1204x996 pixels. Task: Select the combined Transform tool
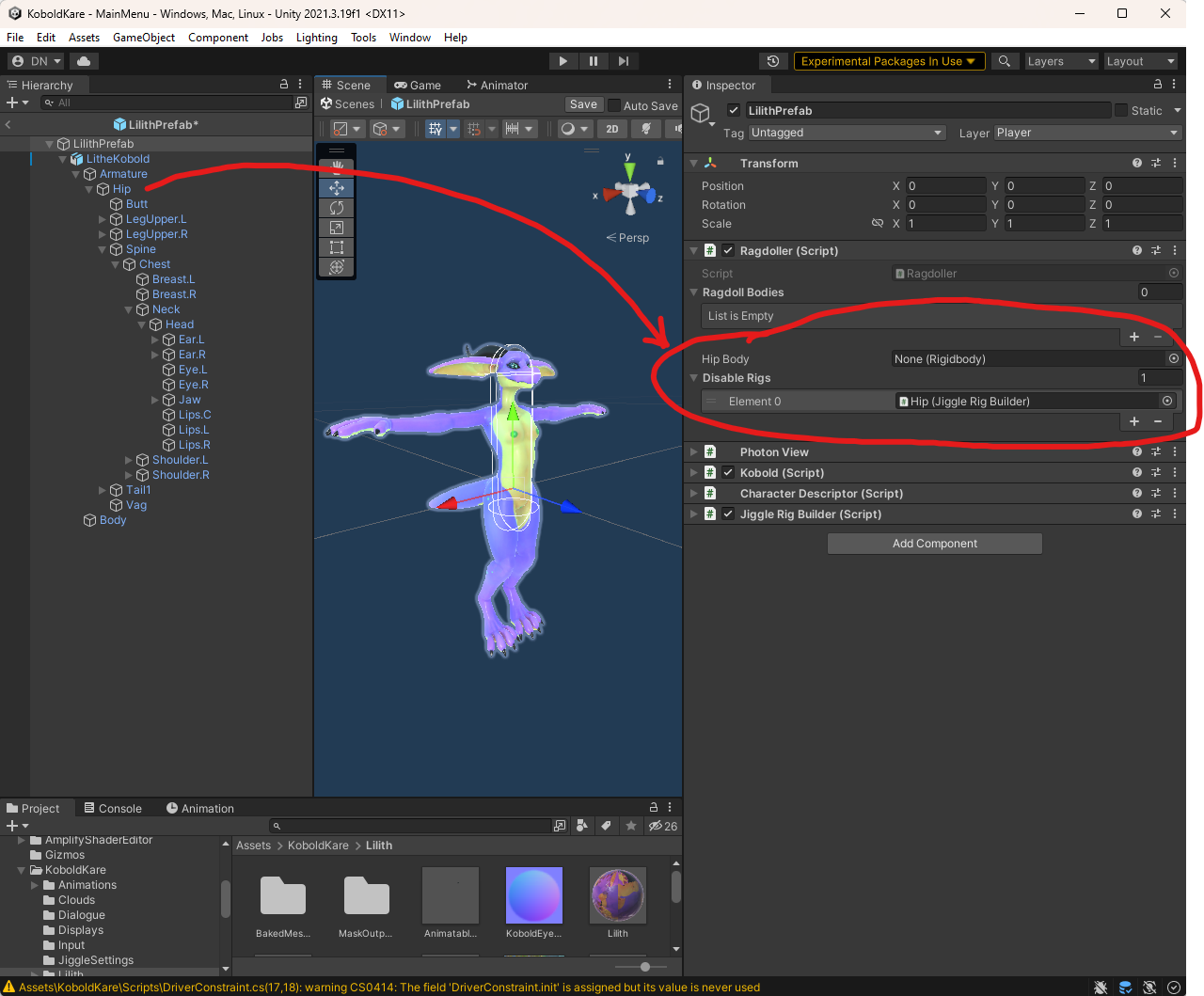tap(337, 267)
